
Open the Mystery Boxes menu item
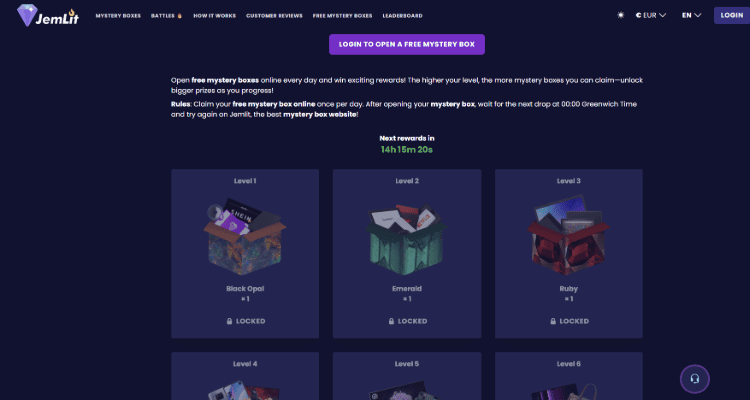point(118,16)
